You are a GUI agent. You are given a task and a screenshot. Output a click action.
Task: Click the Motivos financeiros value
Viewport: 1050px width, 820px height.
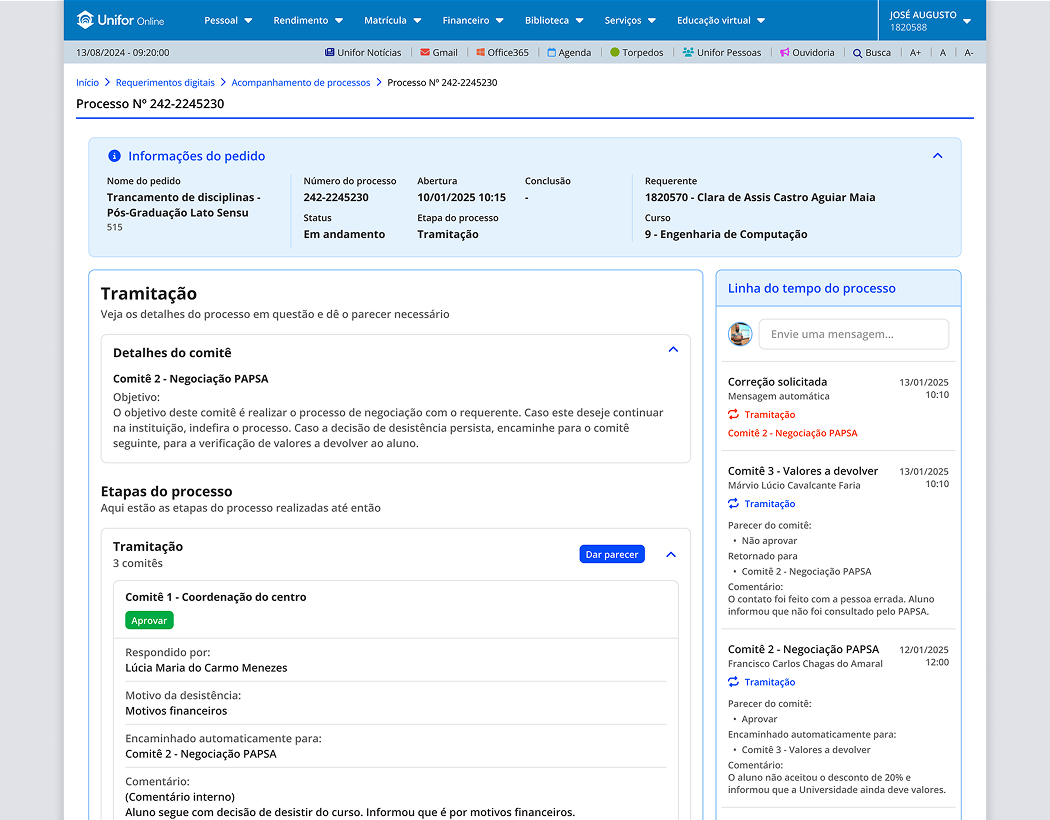point(176,711)
